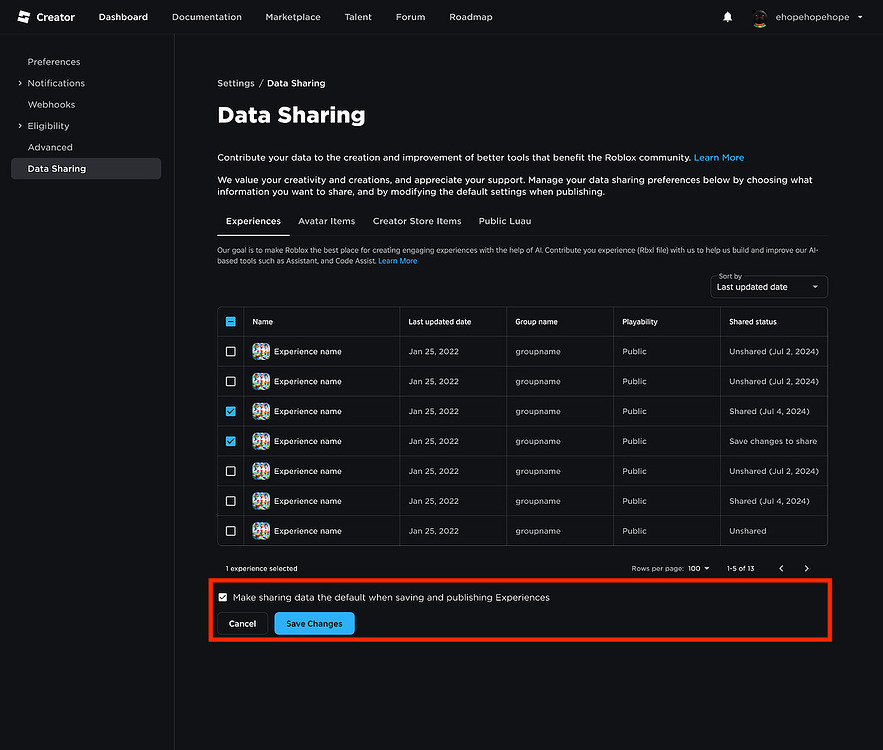
Task: Open the Documentation menu item
Action: (x=207, y=17)
